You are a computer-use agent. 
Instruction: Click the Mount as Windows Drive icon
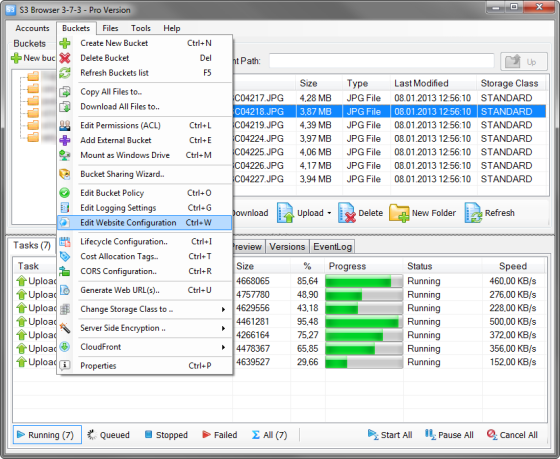[65, 155]
